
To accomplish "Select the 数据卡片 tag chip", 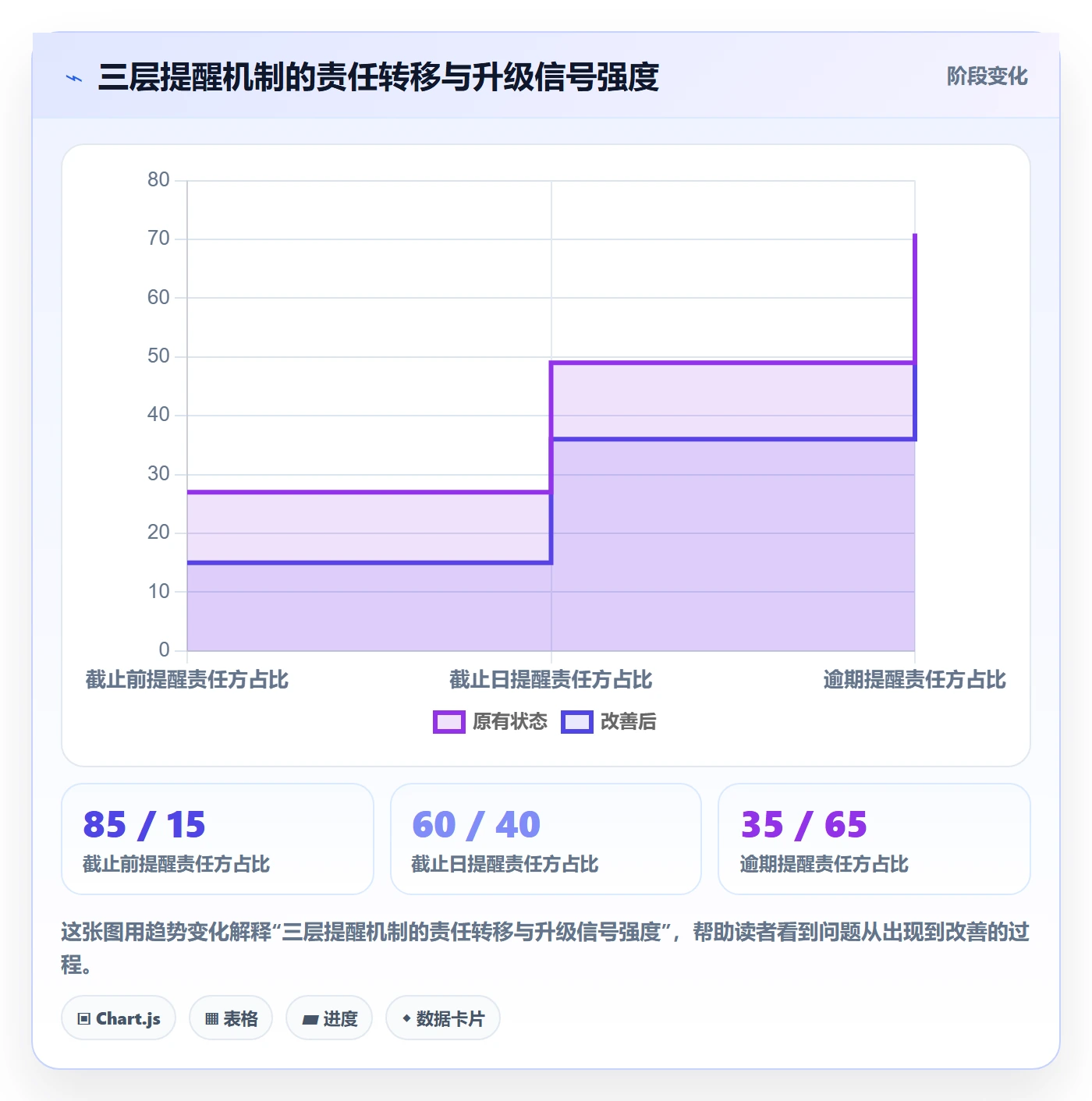I will pos(443,1018).
